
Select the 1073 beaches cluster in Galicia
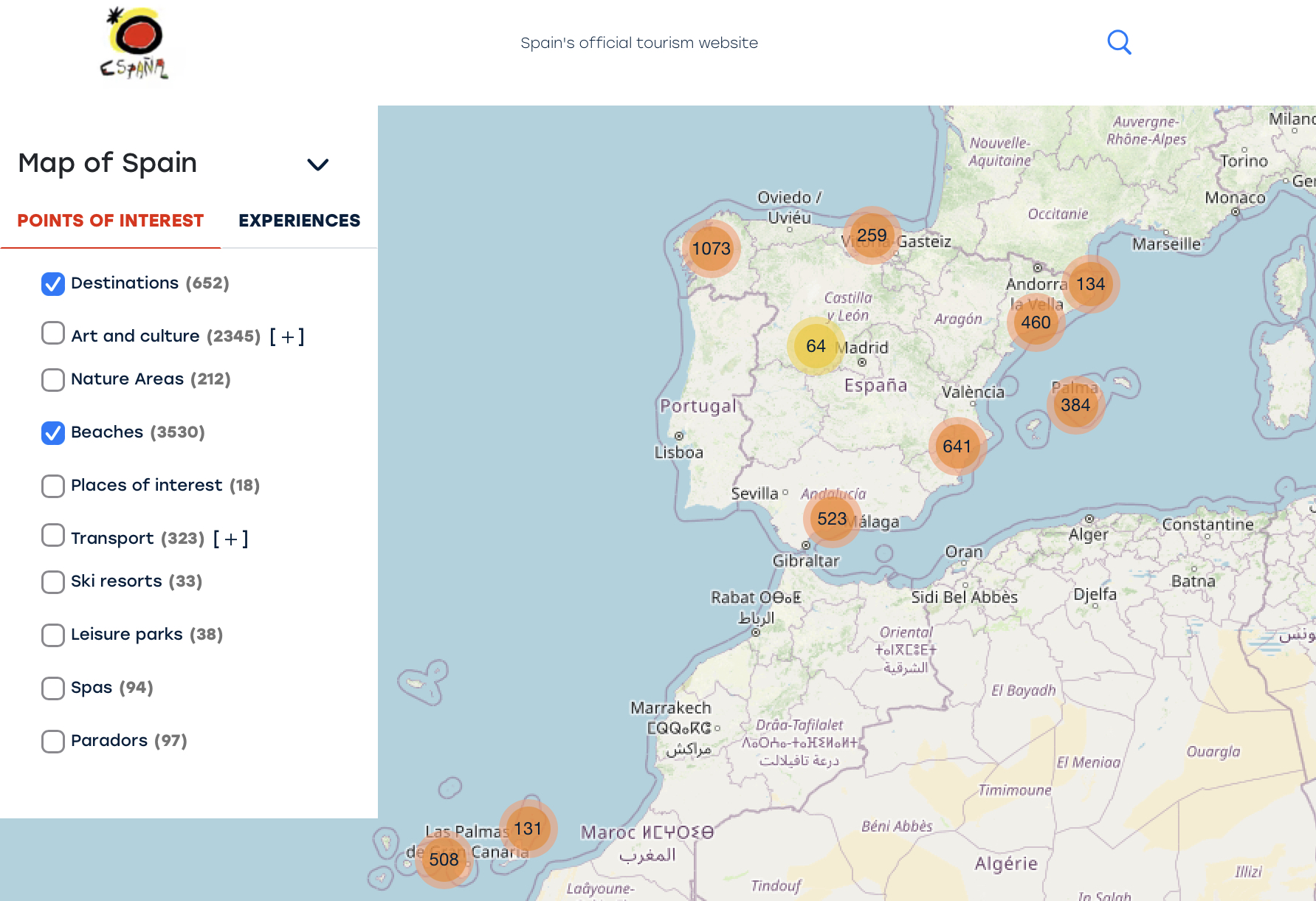711,249
